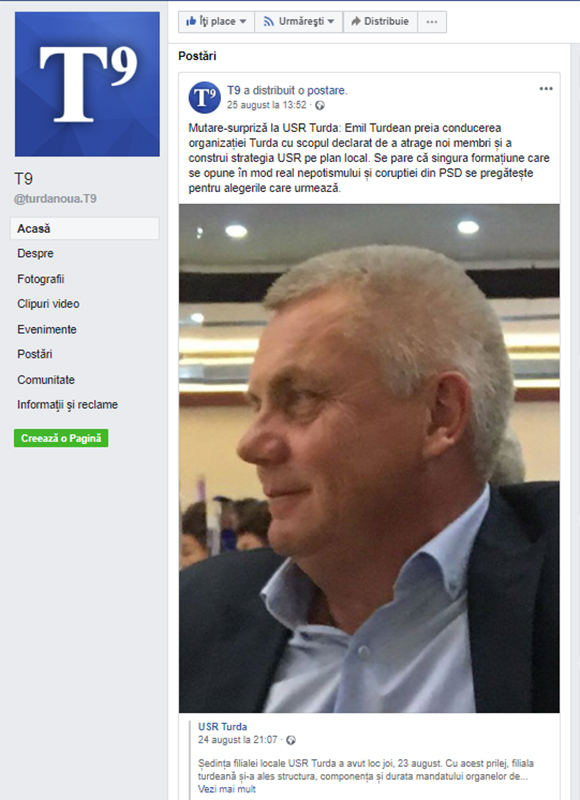This screenshot has height=800, width=580.
Task: Open Clipuri video section
Action: 48,304
